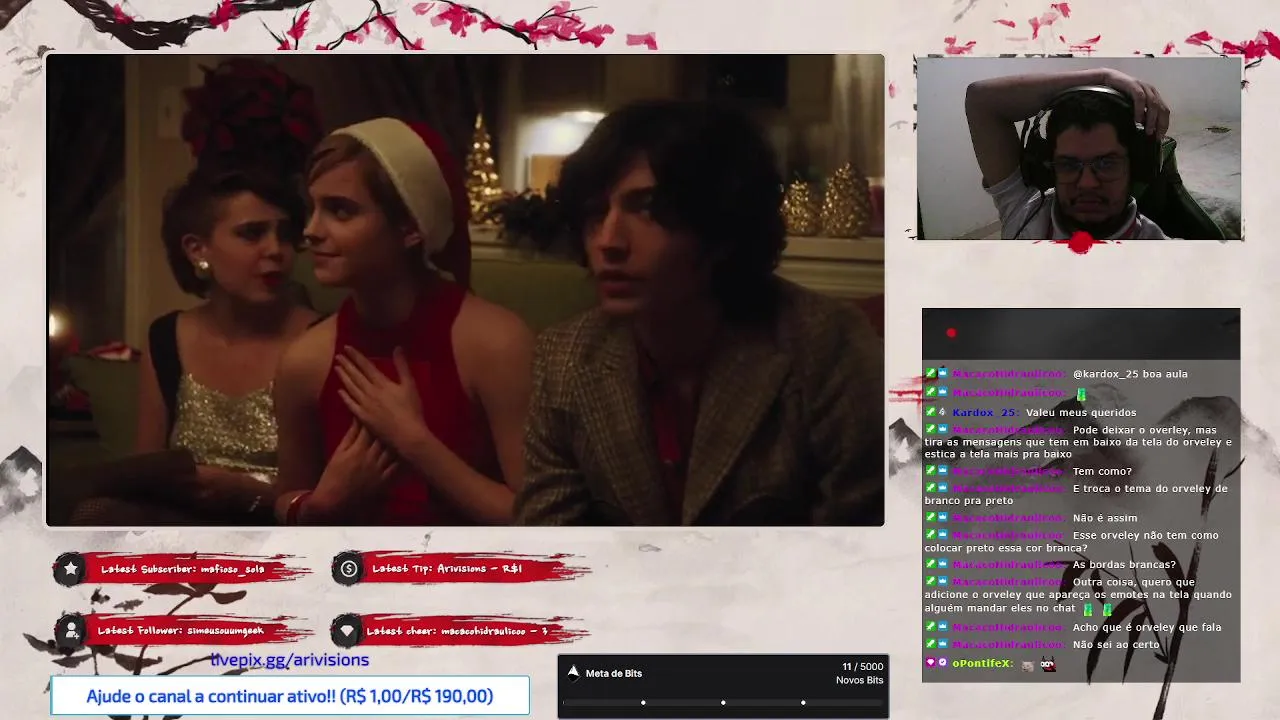Click the devil face emote in oPontifeX's message

[1047, 664]
